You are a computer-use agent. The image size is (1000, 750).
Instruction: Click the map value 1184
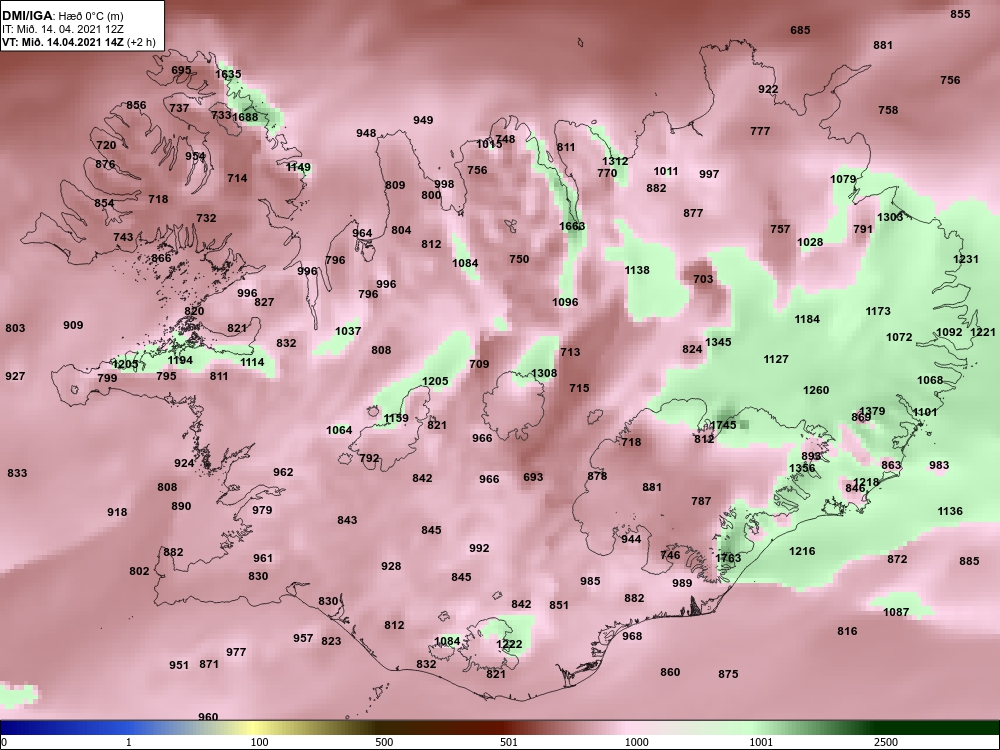click(x=807, y=319)
